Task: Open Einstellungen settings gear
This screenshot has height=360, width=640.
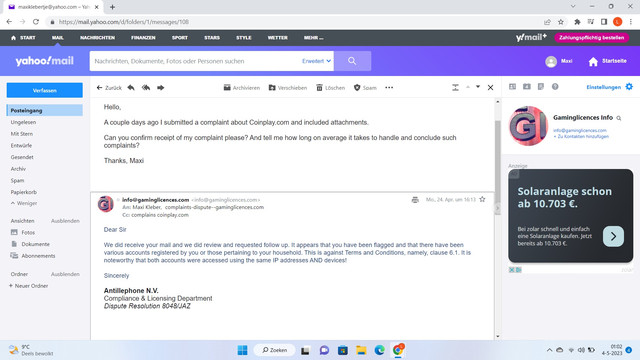Action: [x=629, y=87]
